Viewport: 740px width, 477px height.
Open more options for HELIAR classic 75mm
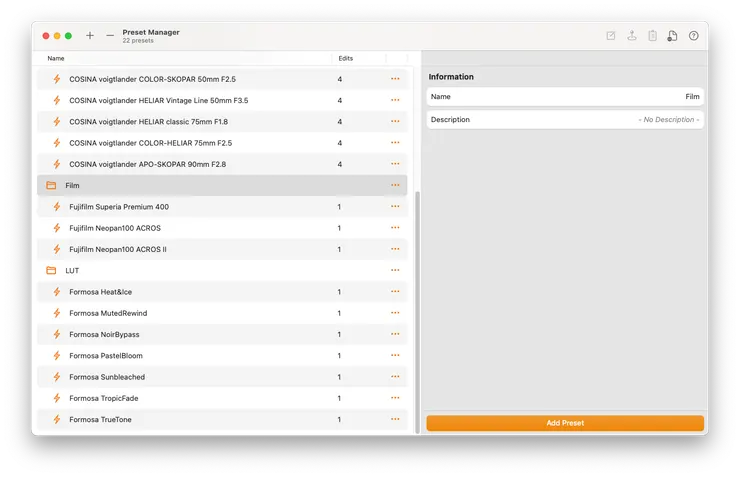tap(395, 121)
